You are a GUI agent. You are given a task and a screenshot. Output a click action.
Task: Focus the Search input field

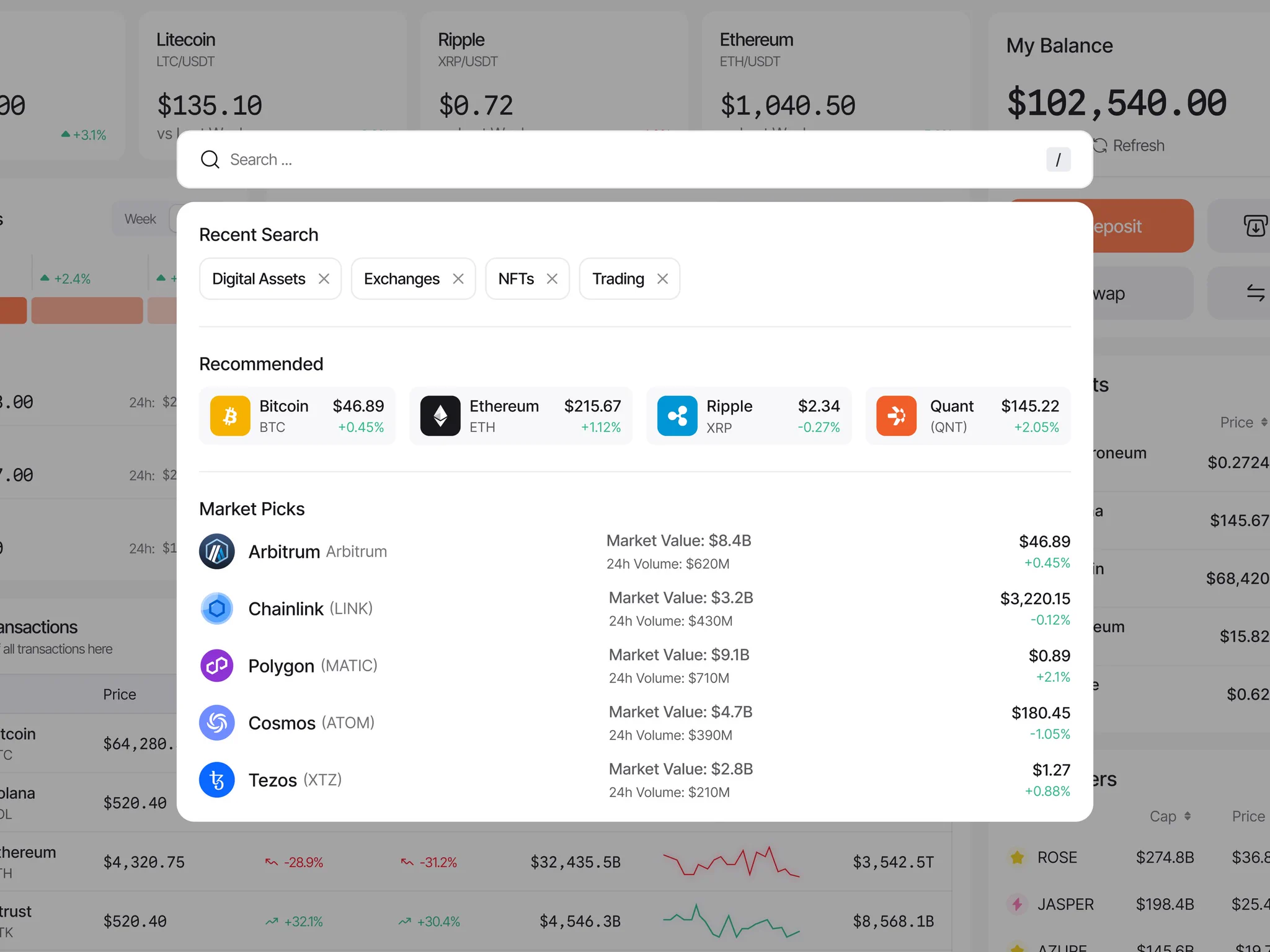[x=634, y=160]
